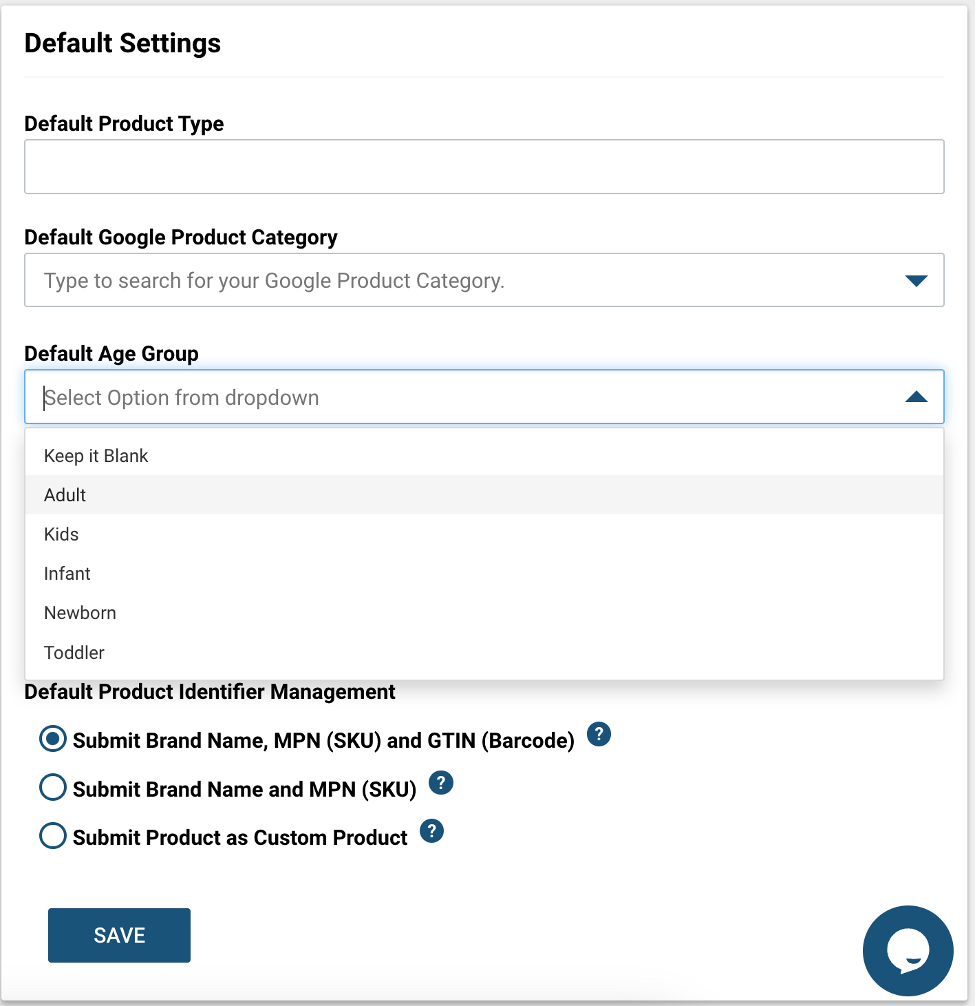
Task: Choose Toddler from the age group list
Action: click(x=484, y=652)
